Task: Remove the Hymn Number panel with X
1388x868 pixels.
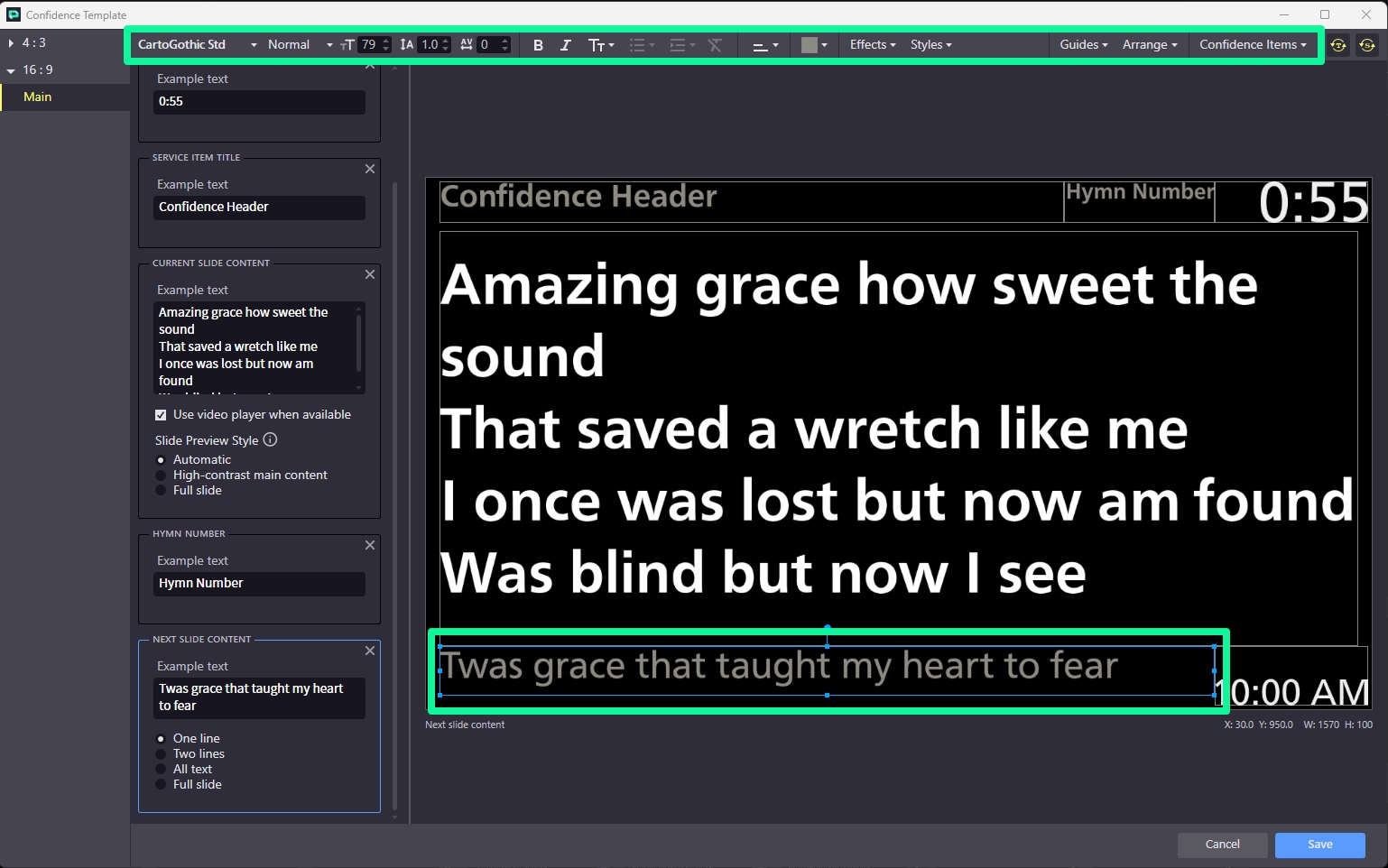Action: (x=370, y=545)
